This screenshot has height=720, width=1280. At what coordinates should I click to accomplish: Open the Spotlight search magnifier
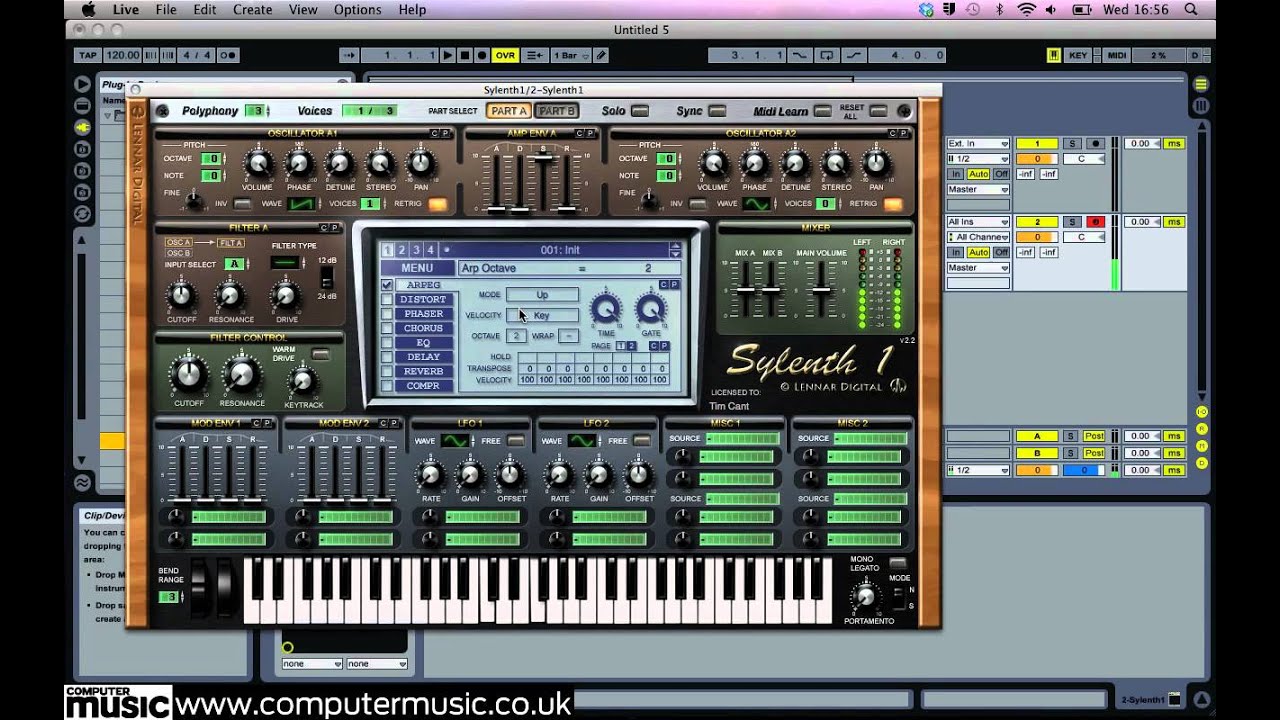point(1190,9)
